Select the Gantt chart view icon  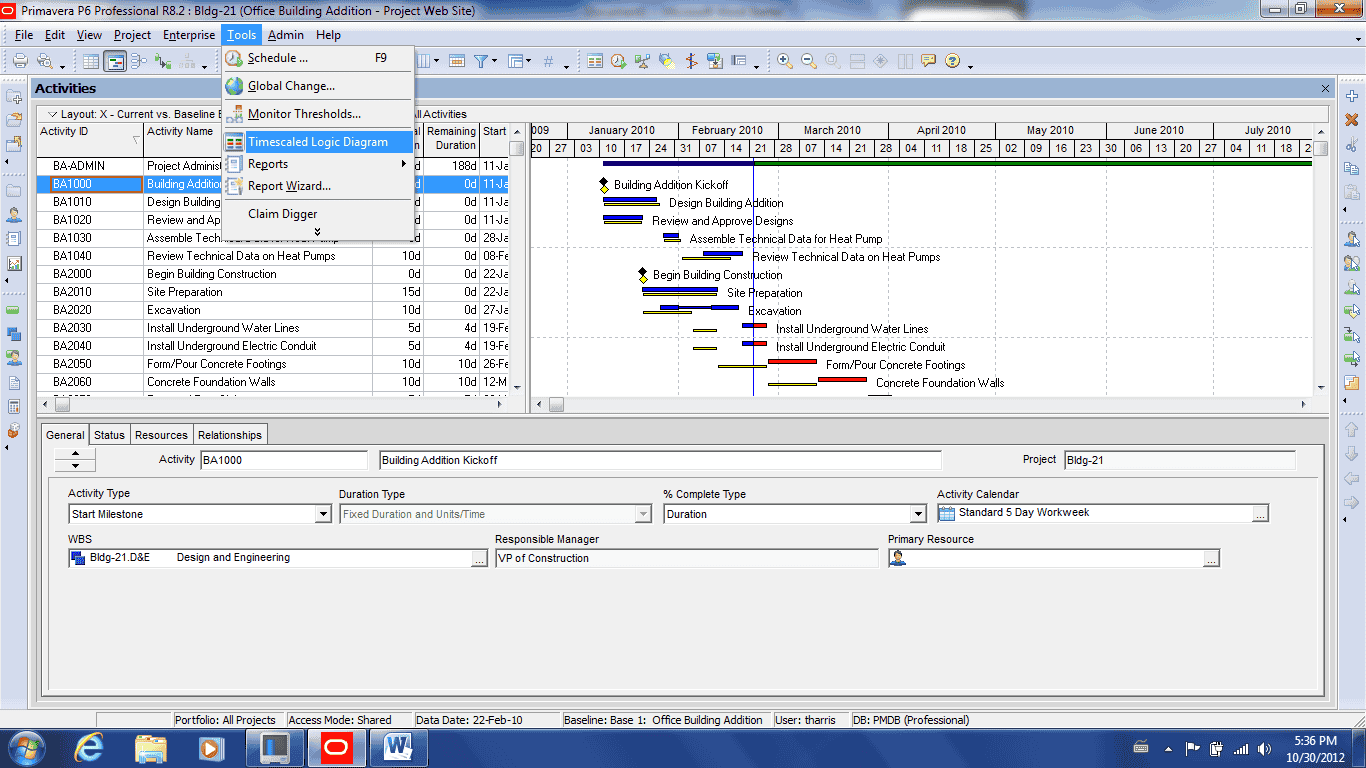pos(115,61)
